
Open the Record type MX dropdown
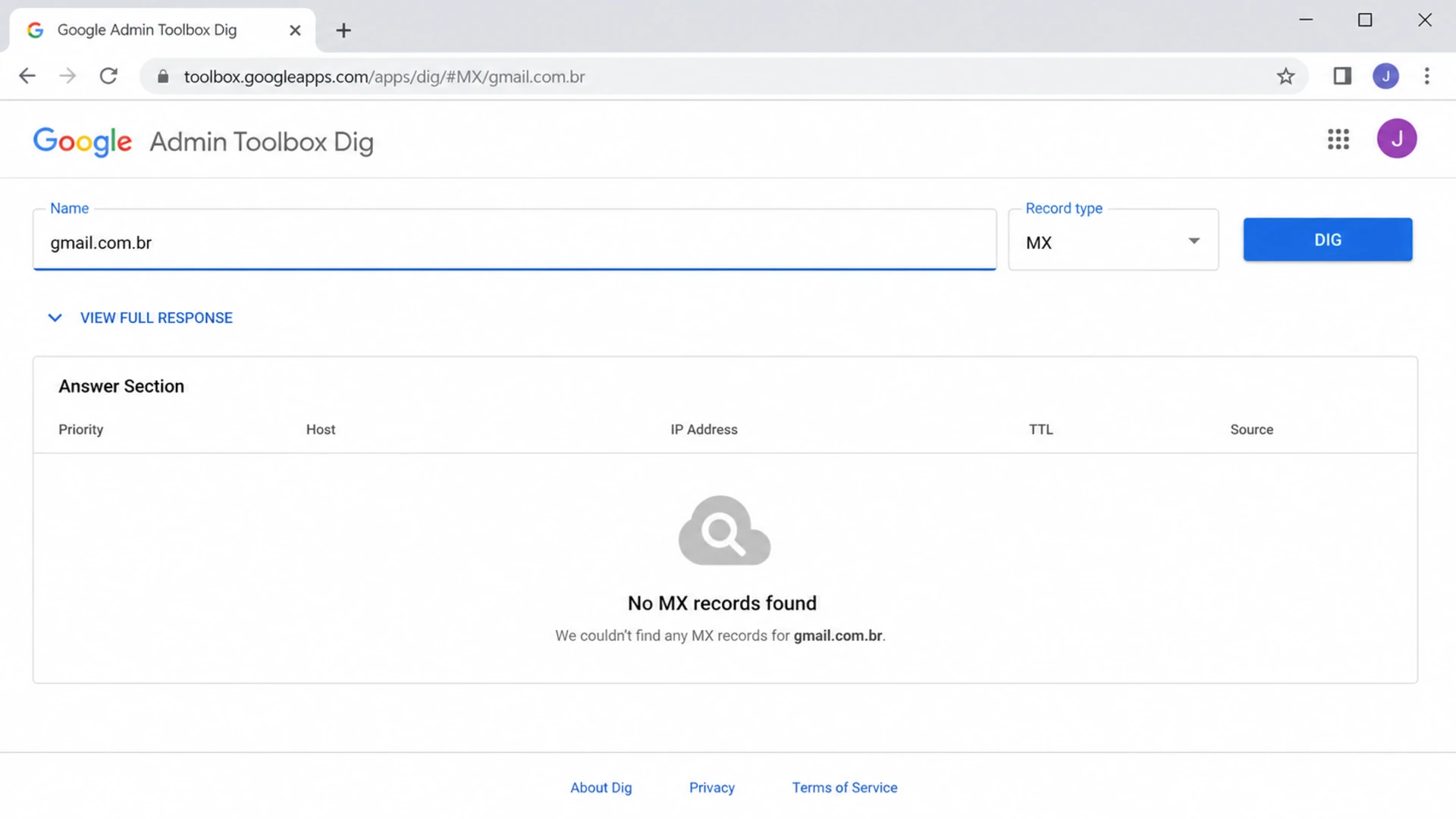(1112, 240)
